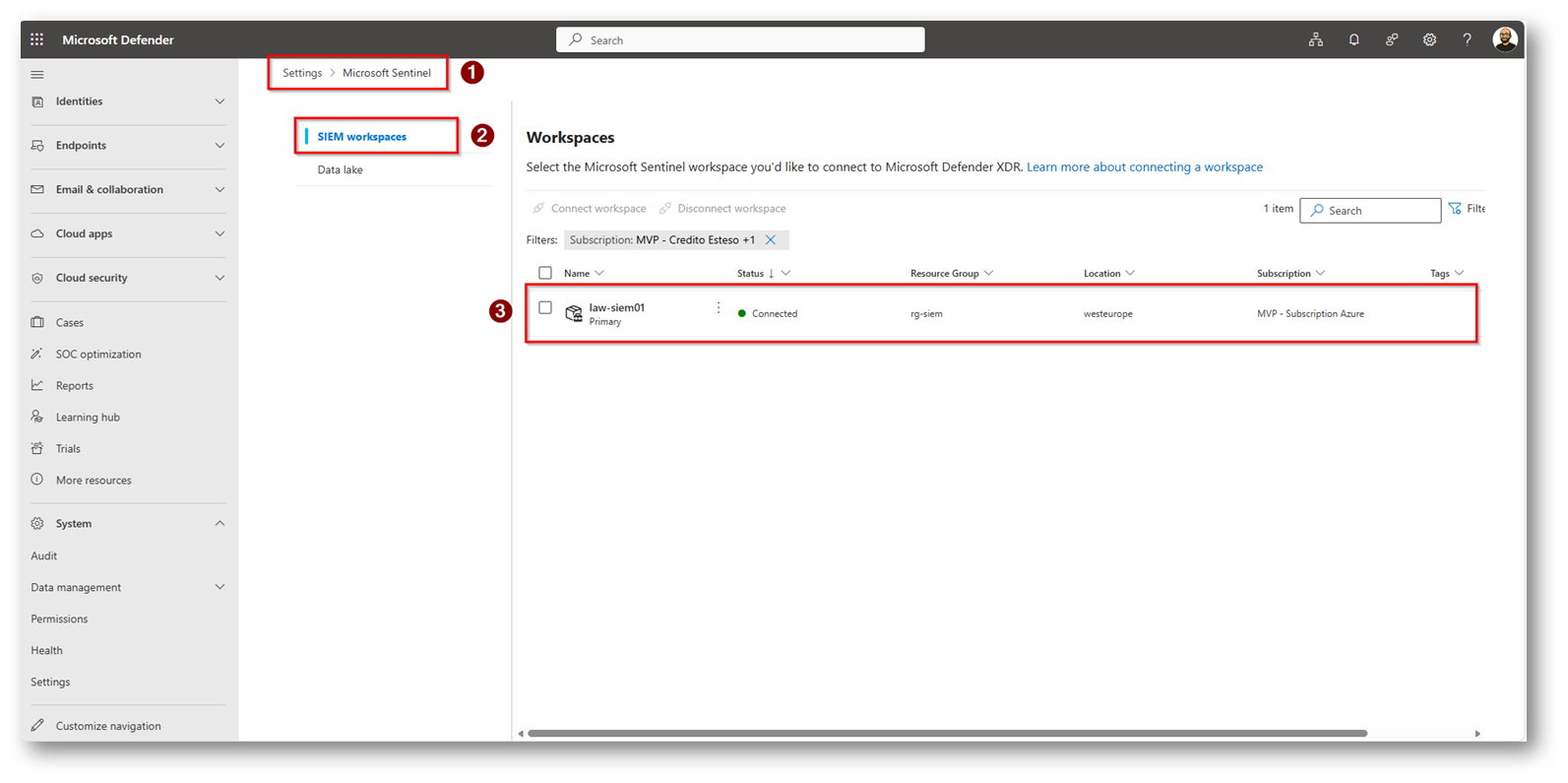The image size is (1568, 783).
Task: Click the System gear icon in sidebar
Action: click(37, 523)
